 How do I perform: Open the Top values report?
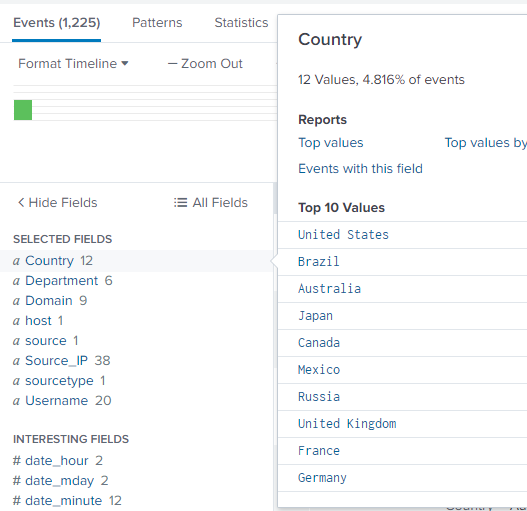point(331,143)
